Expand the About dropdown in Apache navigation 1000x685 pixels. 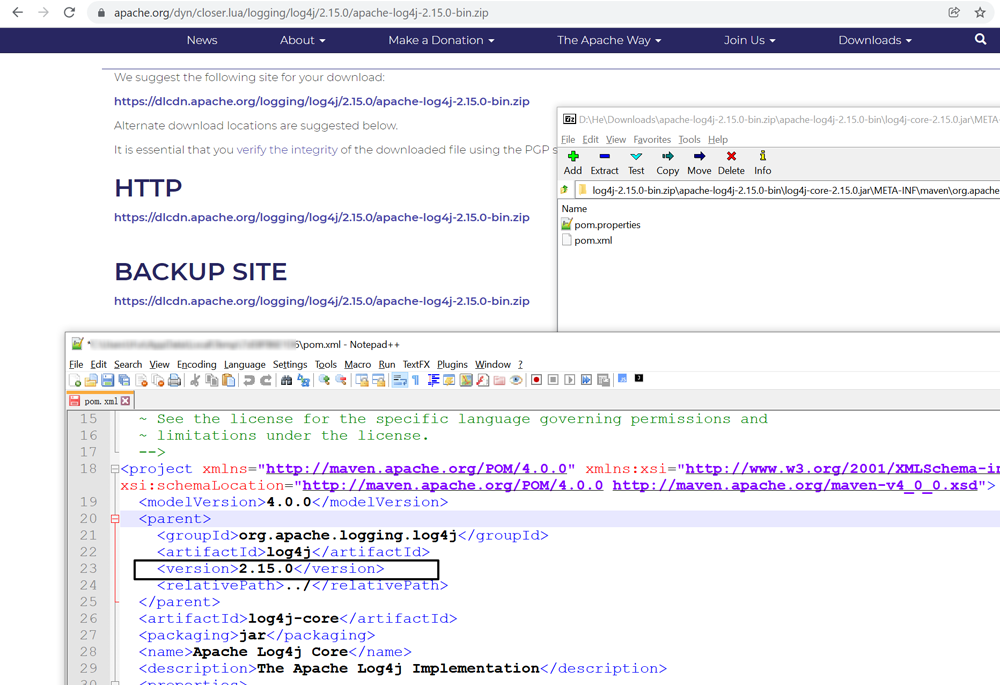point(302,40)
